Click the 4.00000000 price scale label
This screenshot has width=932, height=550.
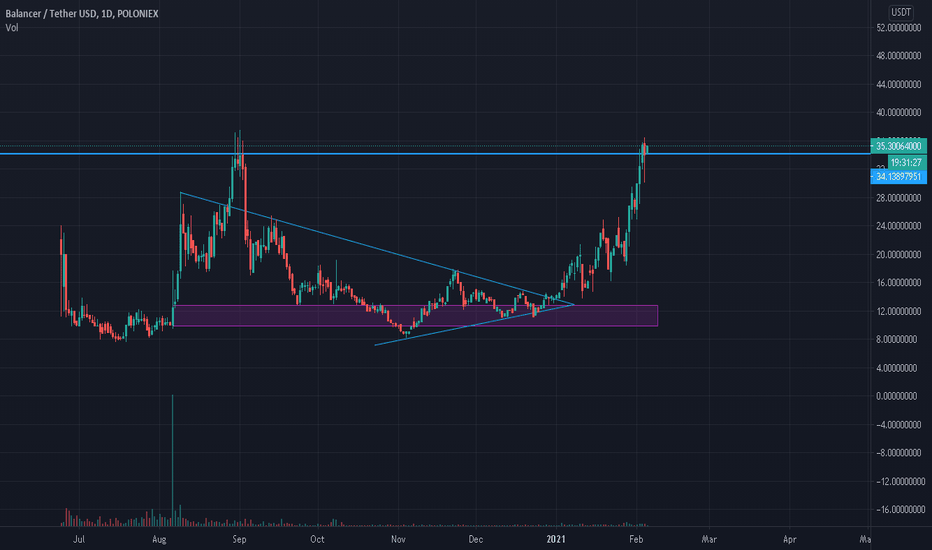pos(898,368)
